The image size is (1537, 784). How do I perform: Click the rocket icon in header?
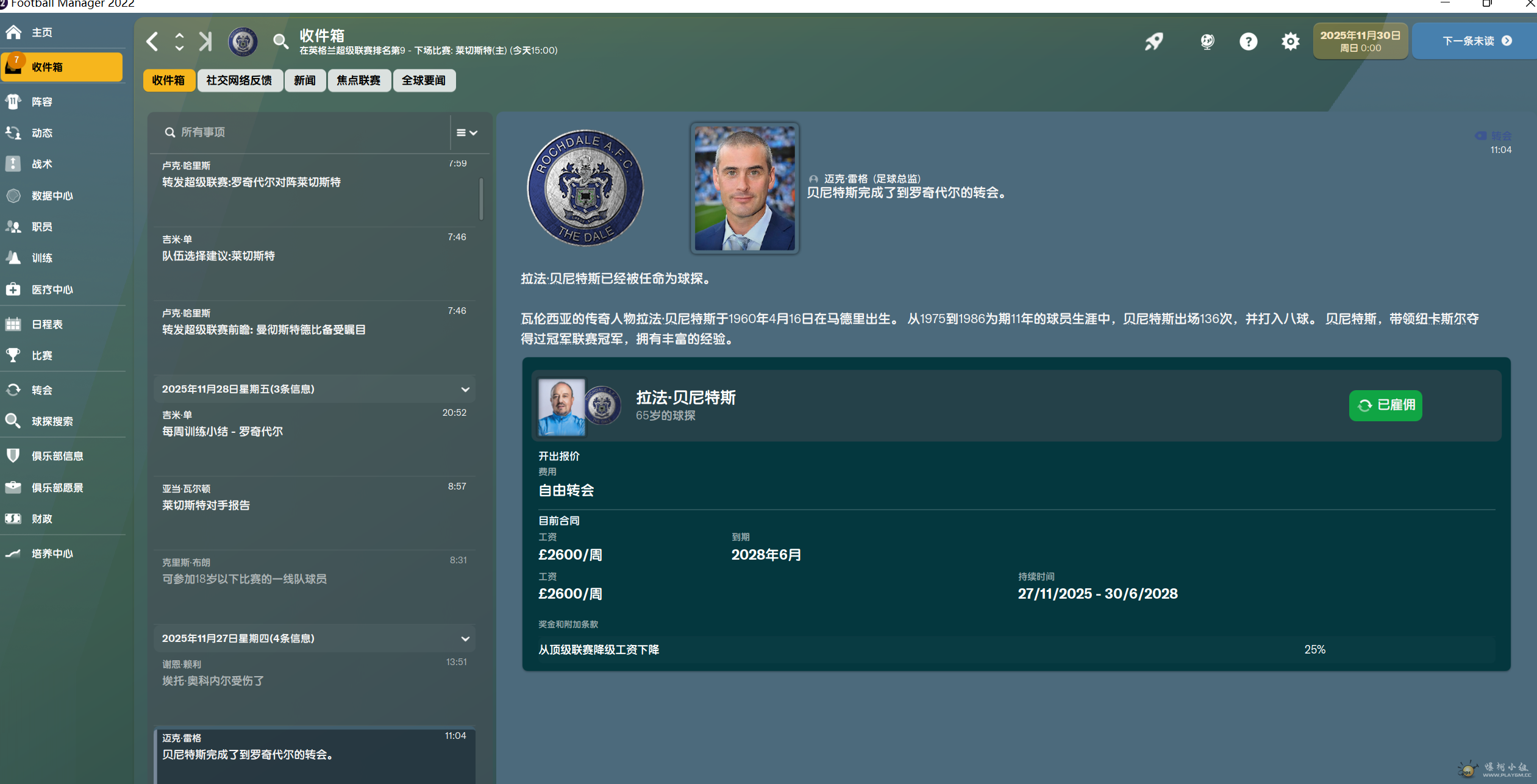[x=1154, y=41]
